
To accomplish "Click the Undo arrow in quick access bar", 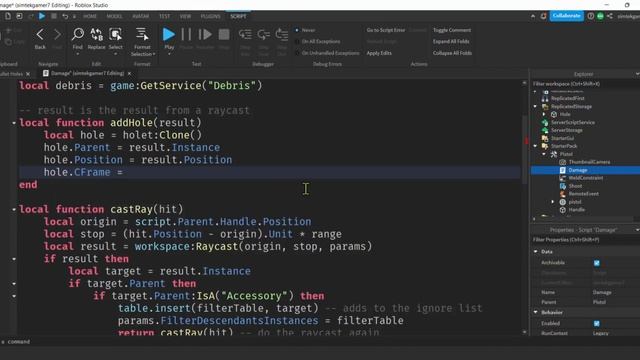I will click(x=65, y=16).
